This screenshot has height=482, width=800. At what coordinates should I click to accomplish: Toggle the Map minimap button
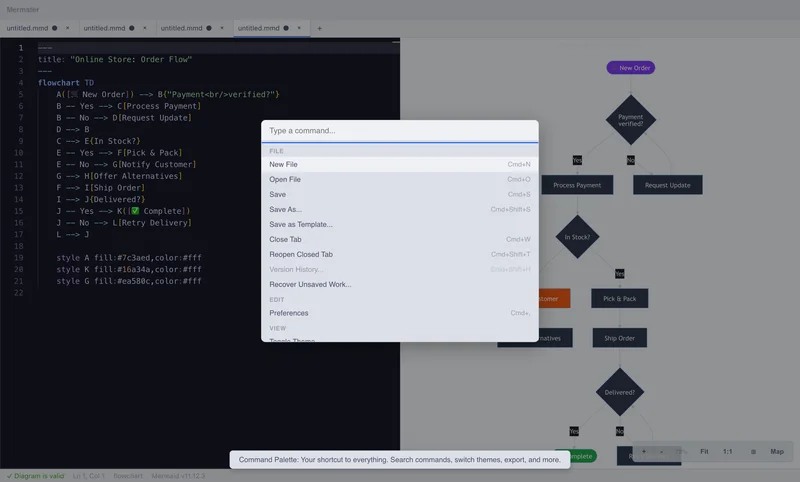777,451
